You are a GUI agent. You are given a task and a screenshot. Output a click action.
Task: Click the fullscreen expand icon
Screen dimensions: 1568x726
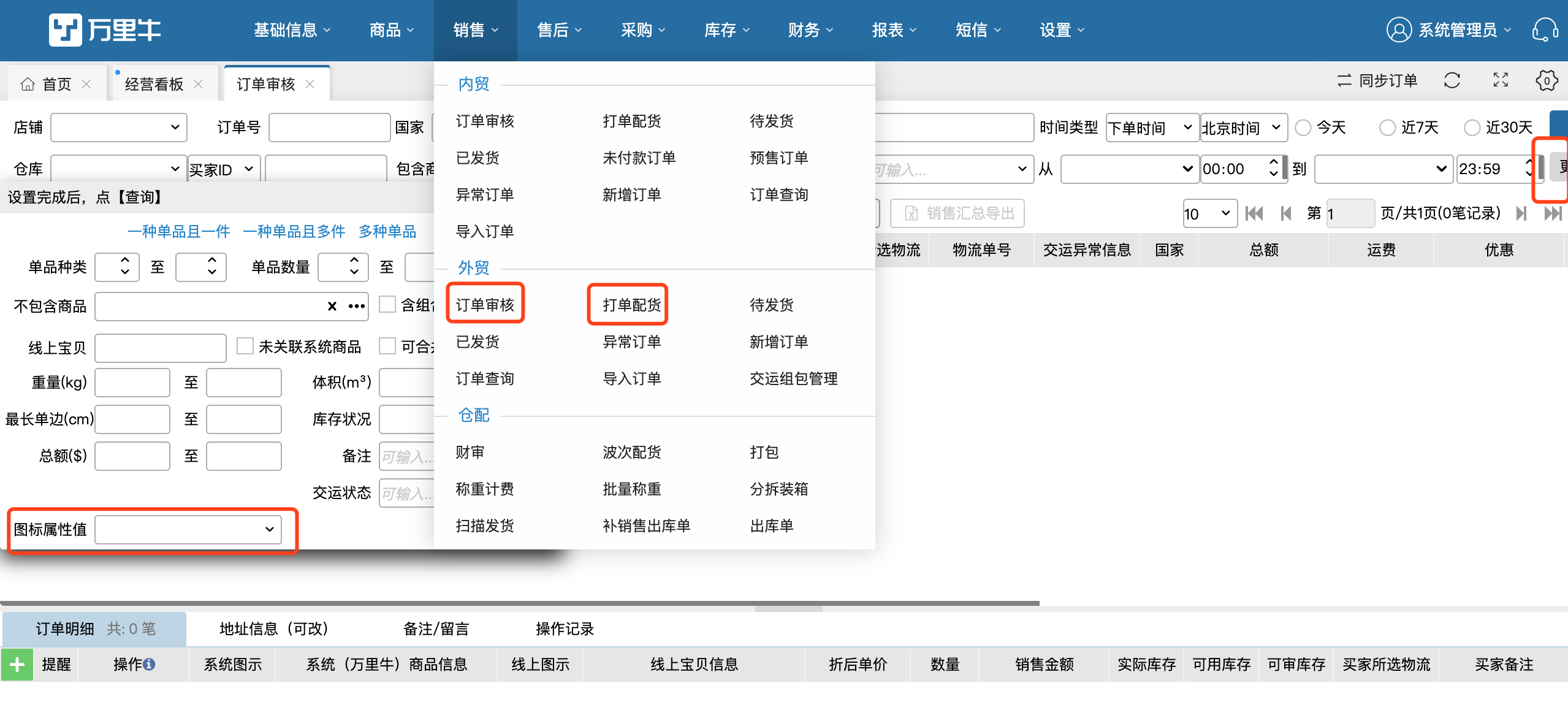point(1500,80)
